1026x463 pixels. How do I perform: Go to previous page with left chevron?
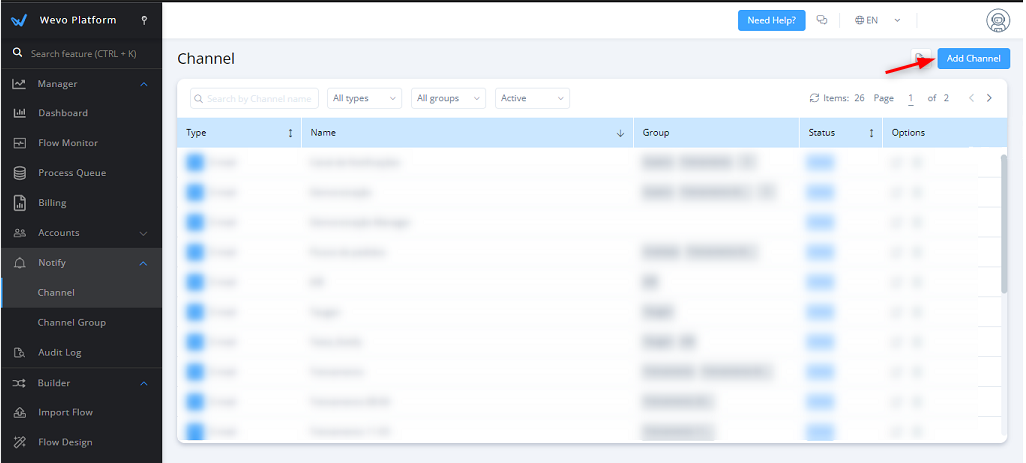point(972,98)
